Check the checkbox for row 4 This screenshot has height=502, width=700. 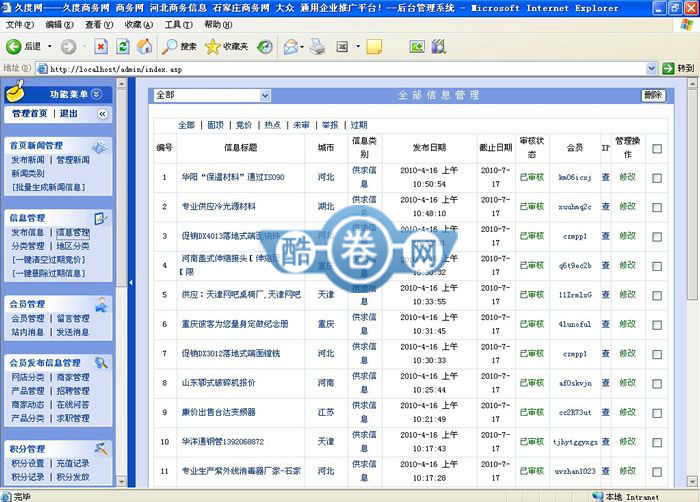tap(657, 266)
